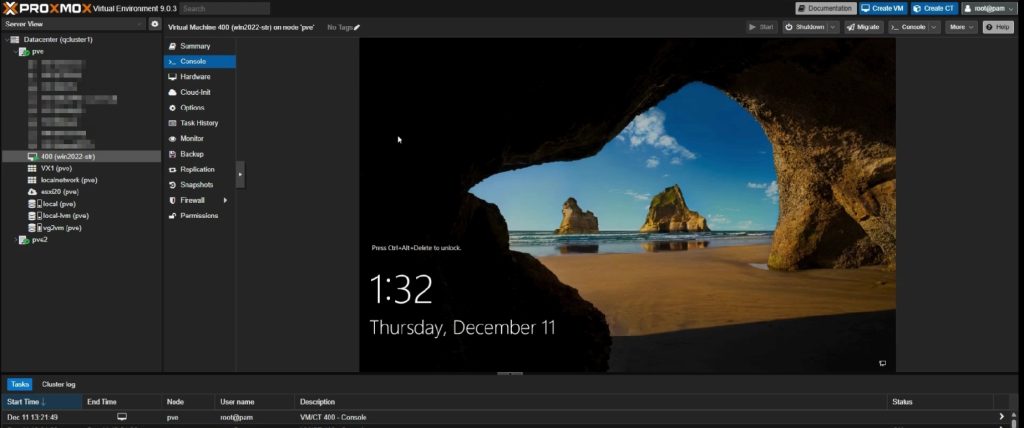Viewport: 1024px width, 428px height.
Task: Edit tags with the pencil icon
Action: [x=357, y=27]
